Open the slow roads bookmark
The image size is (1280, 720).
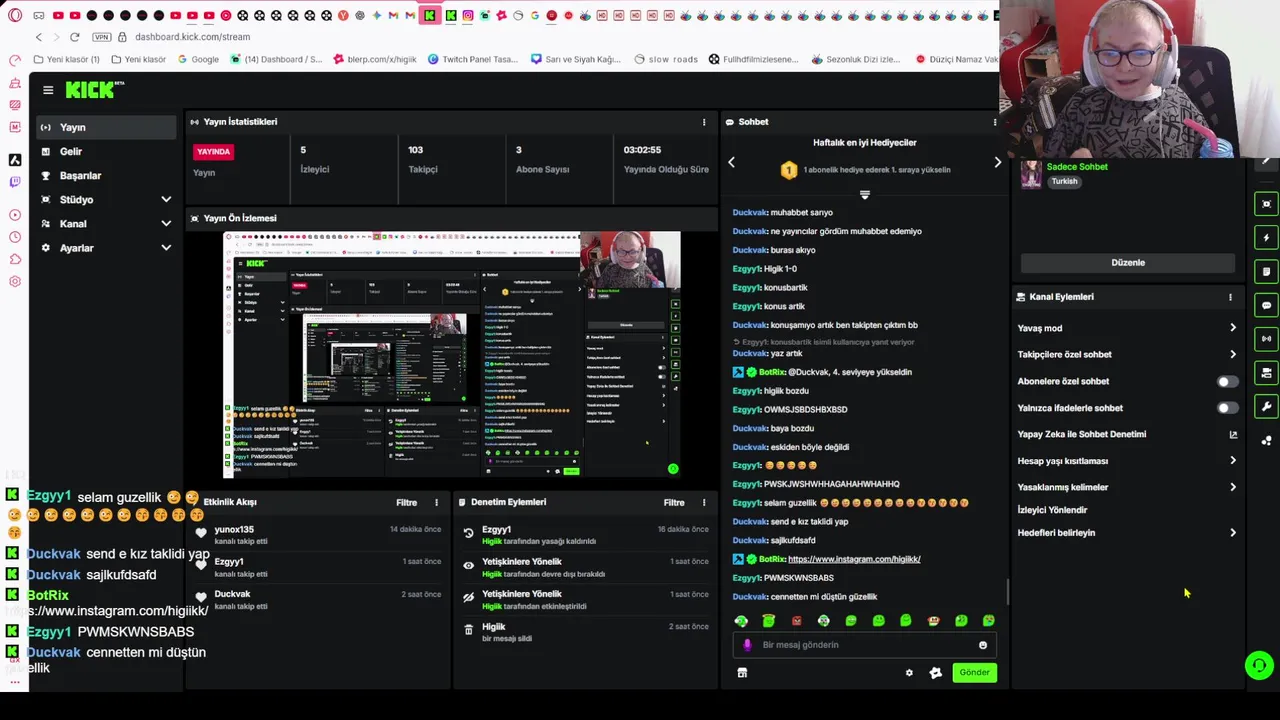pos(666,59)
